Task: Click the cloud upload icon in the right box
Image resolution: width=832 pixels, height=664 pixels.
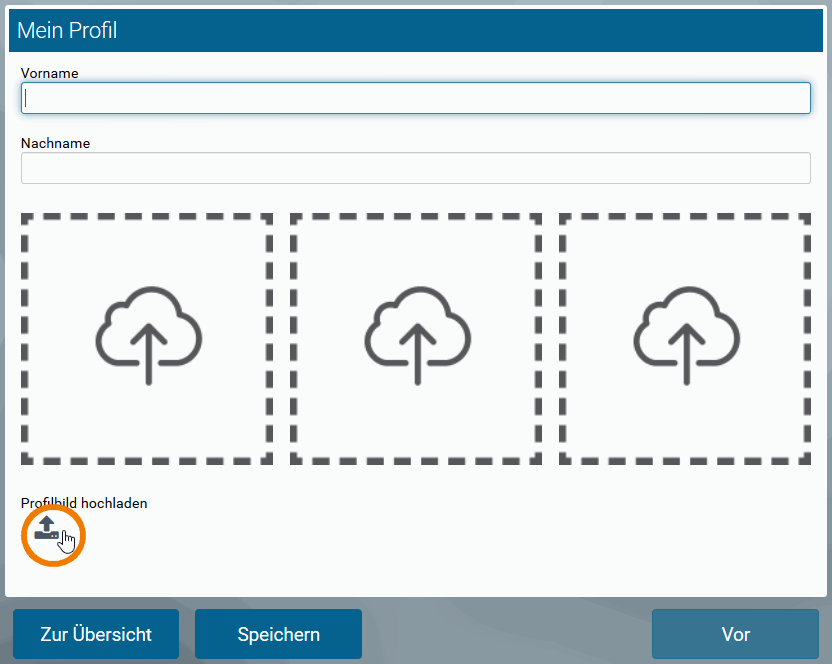Action: [x=686, y=328]
